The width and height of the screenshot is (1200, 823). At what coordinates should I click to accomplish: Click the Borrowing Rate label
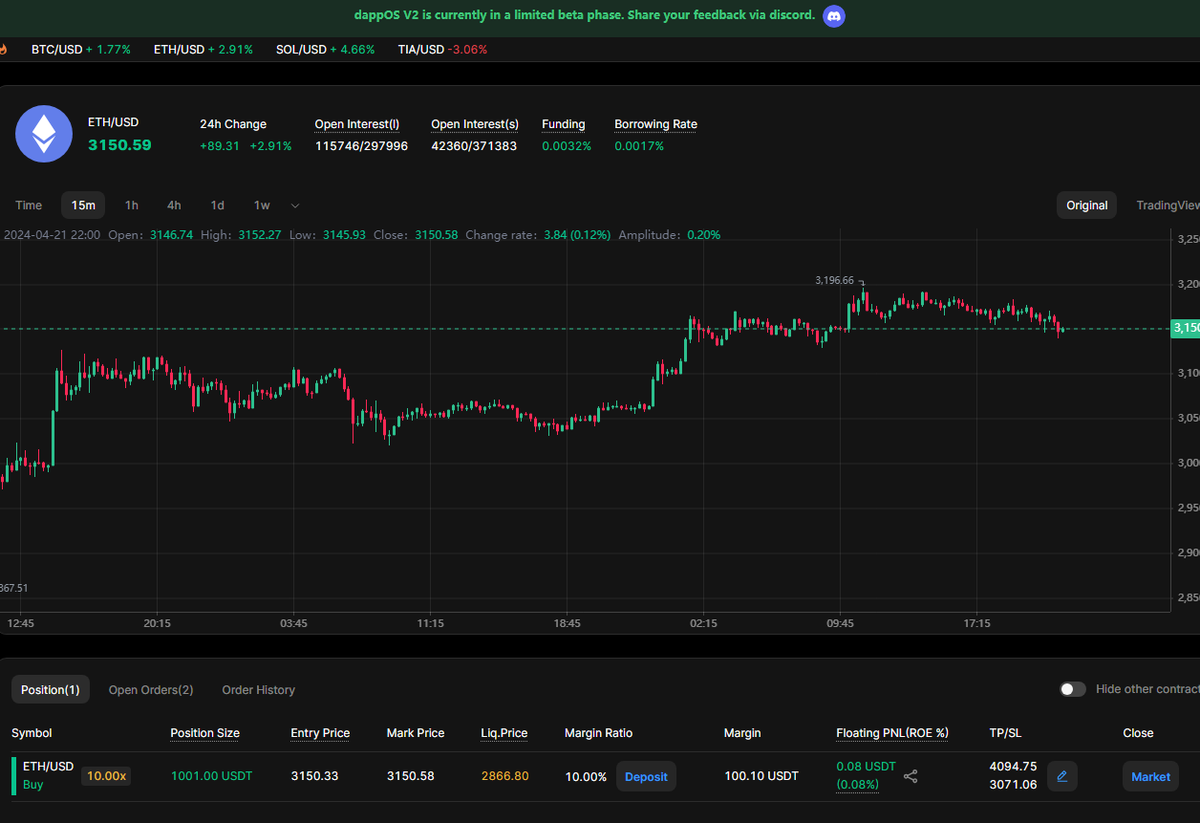(x=656, y=124)
